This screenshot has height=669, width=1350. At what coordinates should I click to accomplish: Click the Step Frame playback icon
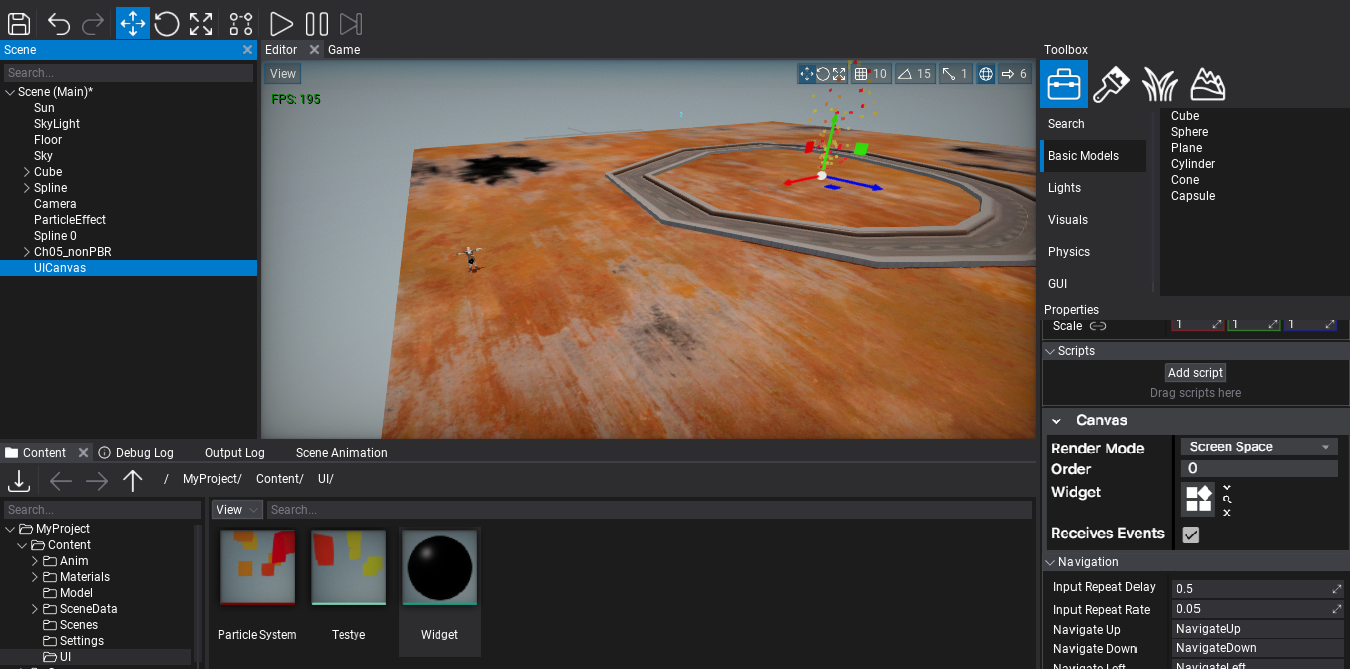[349, 23]
